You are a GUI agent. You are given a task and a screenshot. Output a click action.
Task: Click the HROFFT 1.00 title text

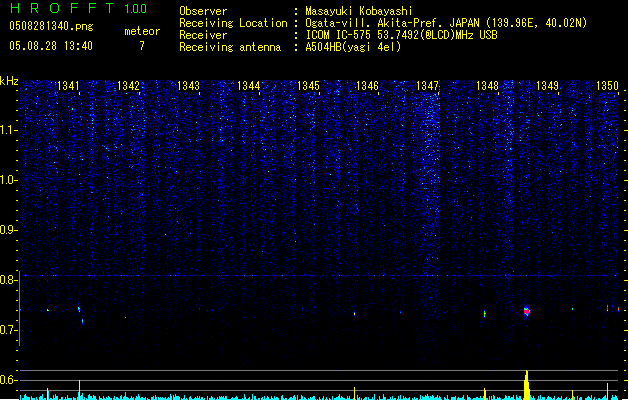78,8
